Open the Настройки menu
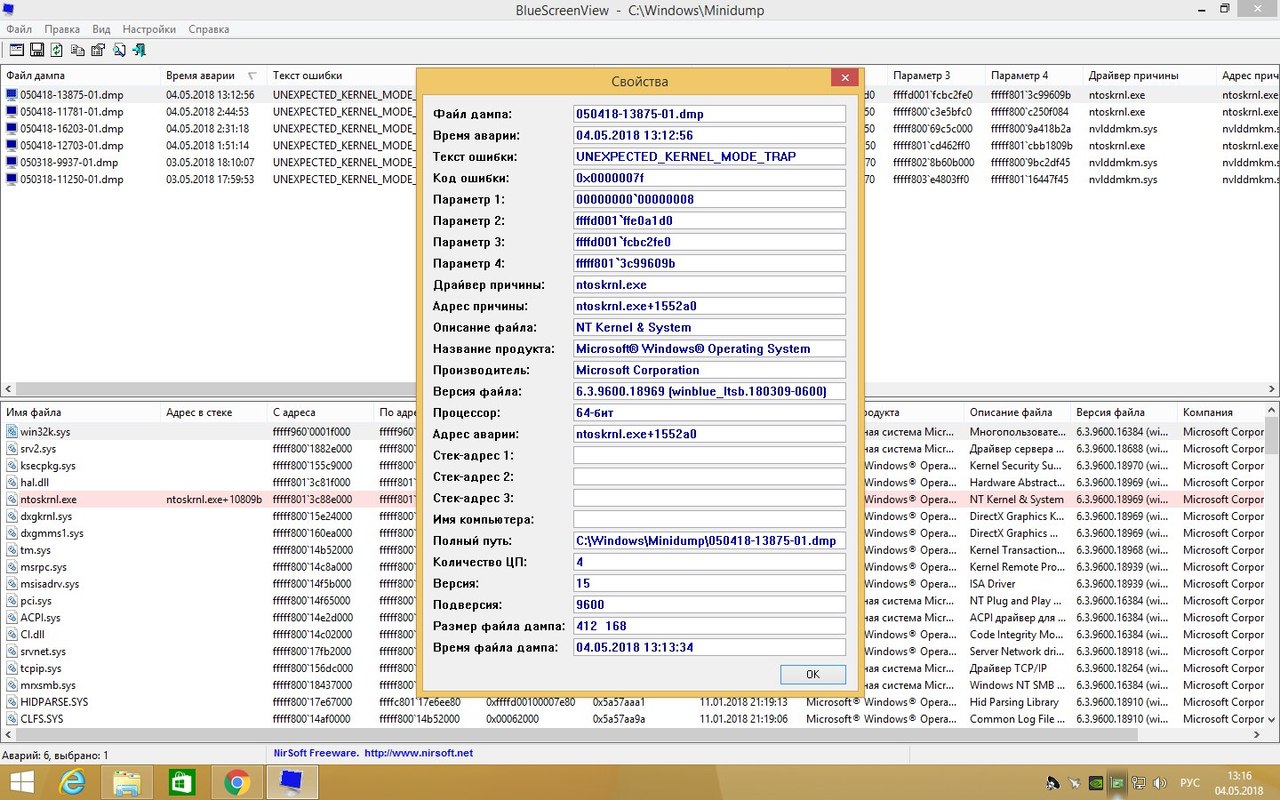 (x=148, y=29)
